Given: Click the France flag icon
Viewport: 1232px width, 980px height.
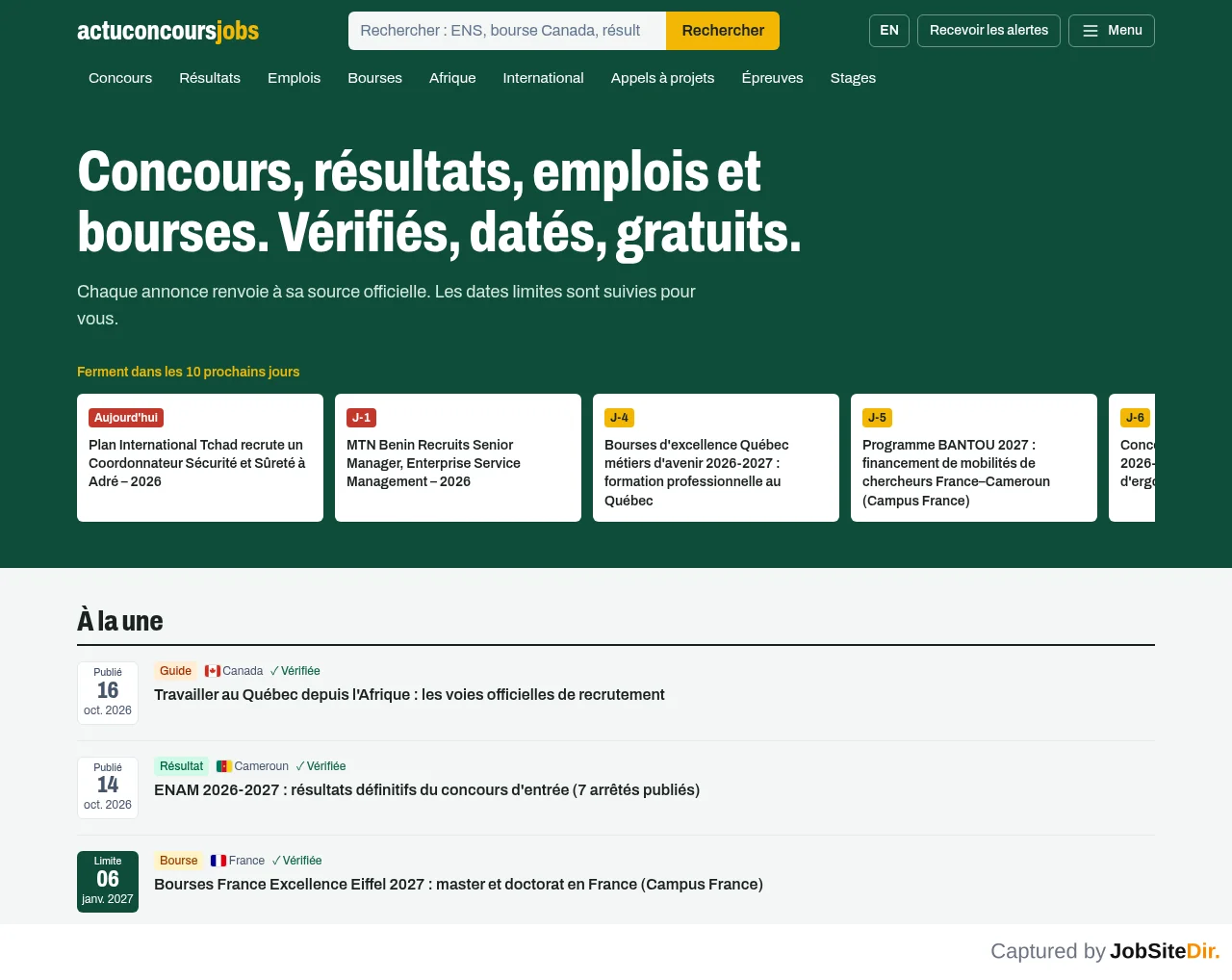Looking at the screenshot, I should click(218, 861).
